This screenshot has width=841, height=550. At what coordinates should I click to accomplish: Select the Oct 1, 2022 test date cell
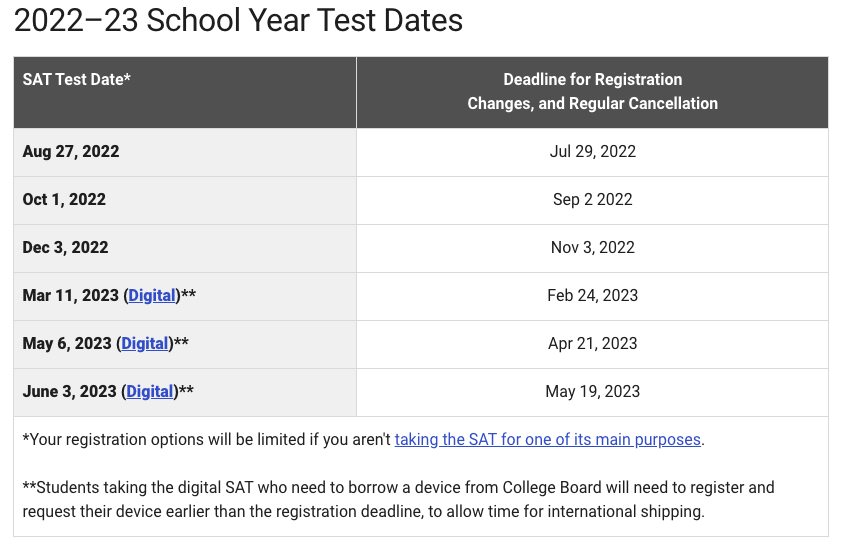click(x=64, y=200)
